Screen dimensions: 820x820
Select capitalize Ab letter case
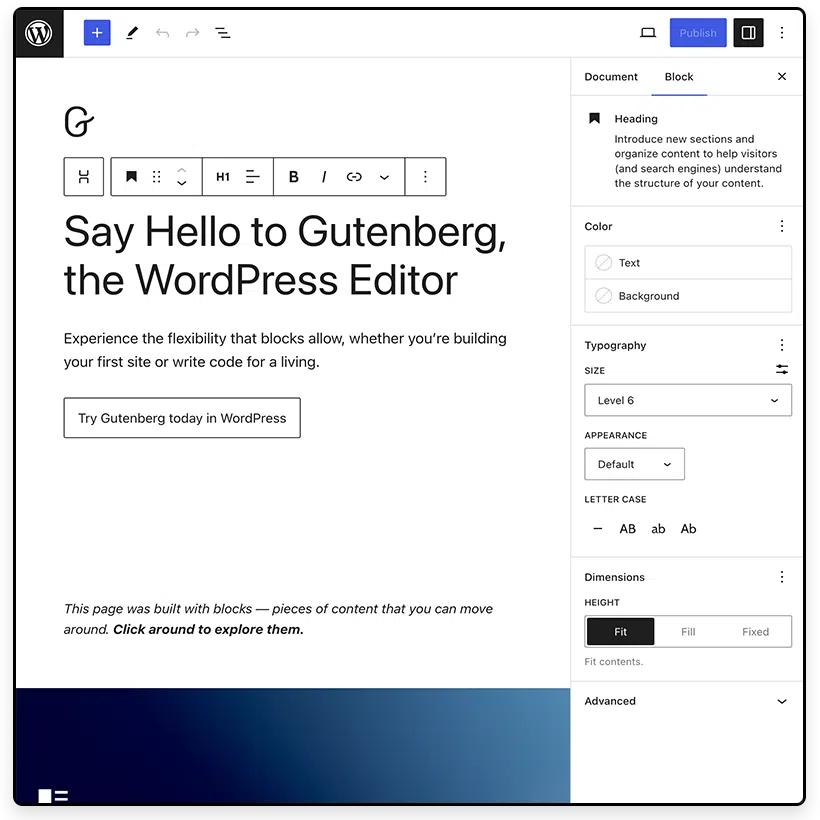point(688,529)
